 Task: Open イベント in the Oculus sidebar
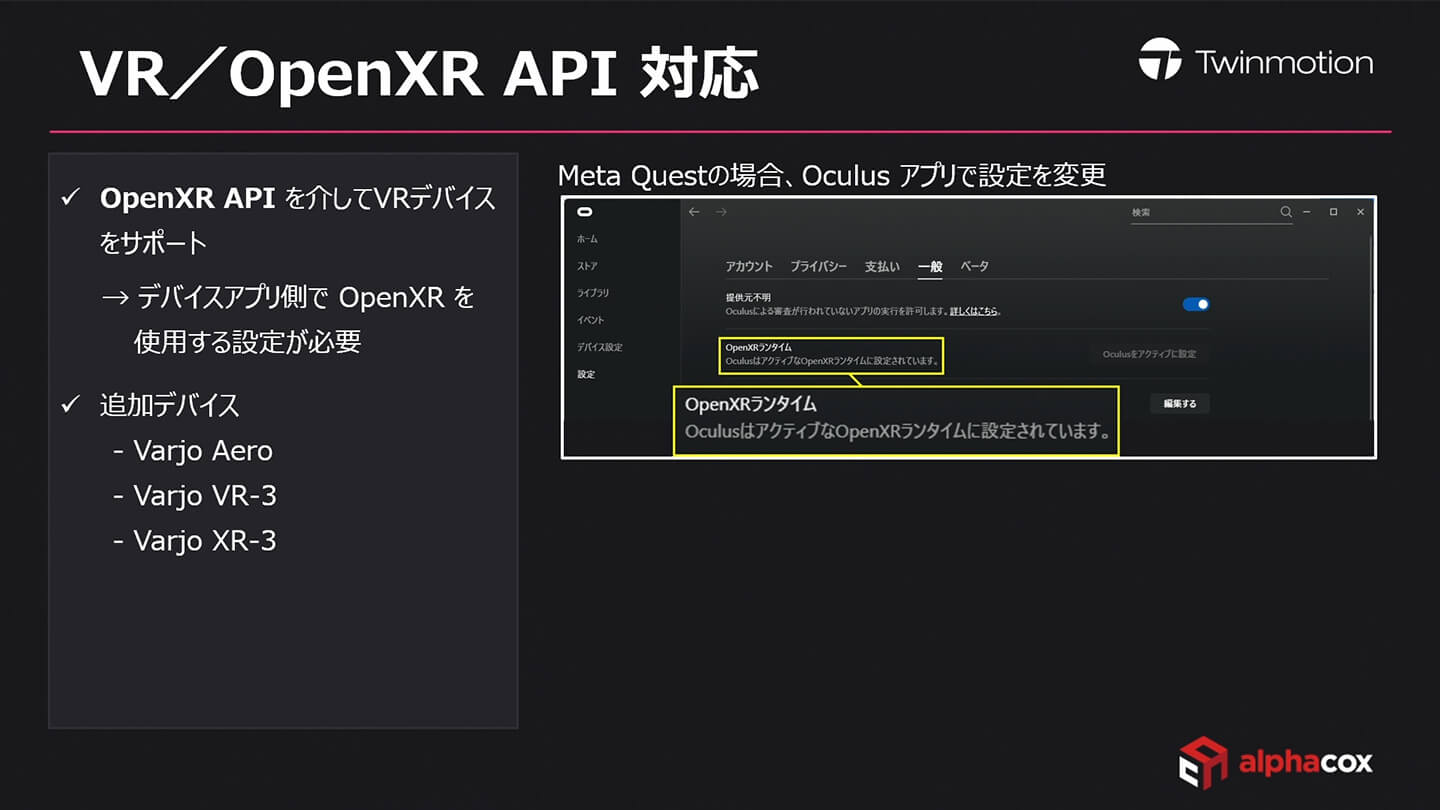point(590,320)
